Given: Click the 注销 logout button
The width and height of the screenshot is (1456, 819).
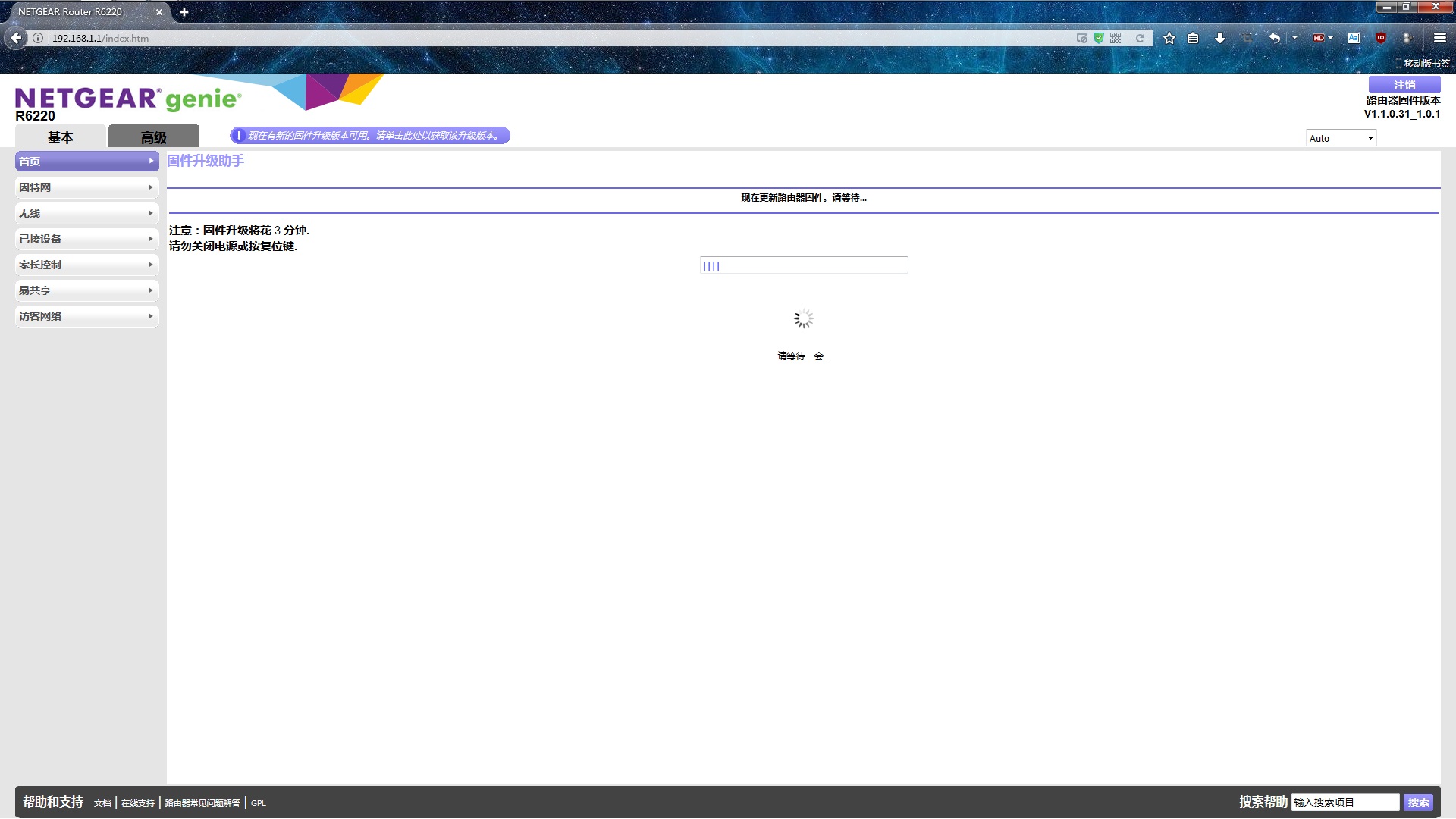Looking at the screenshot, I should click(1404, 85).
